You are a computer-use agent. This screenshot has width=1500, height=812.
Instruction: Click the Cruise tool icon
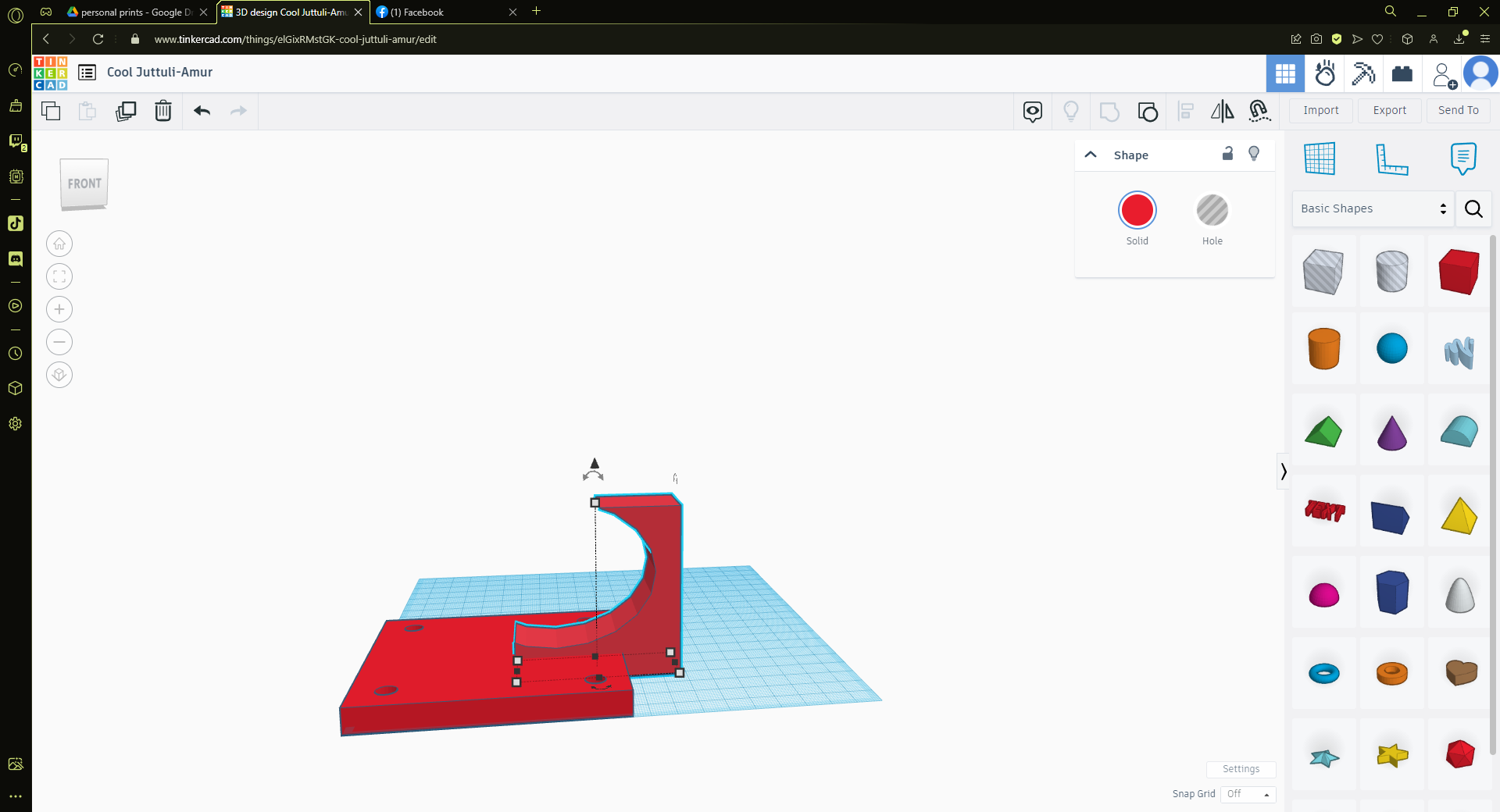point(1259,112)
